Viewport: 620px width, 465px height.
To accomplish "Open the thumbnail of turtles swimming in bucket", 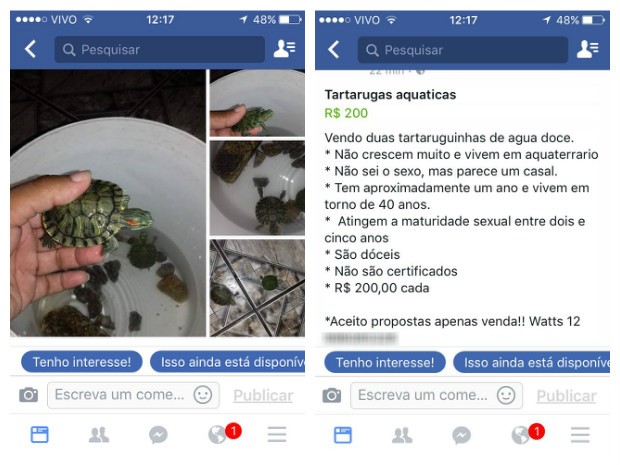I will click(257, 188).
